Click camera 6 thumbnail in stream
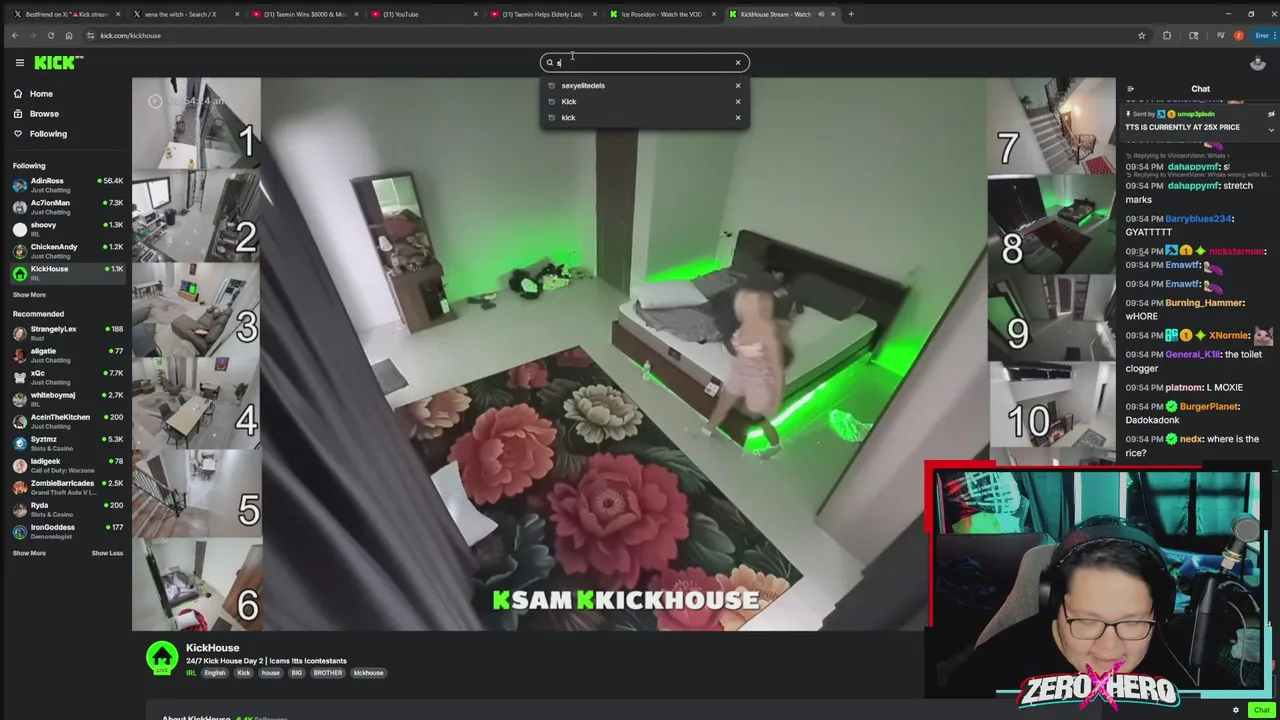1280x720 pixels. pos(196,587)
